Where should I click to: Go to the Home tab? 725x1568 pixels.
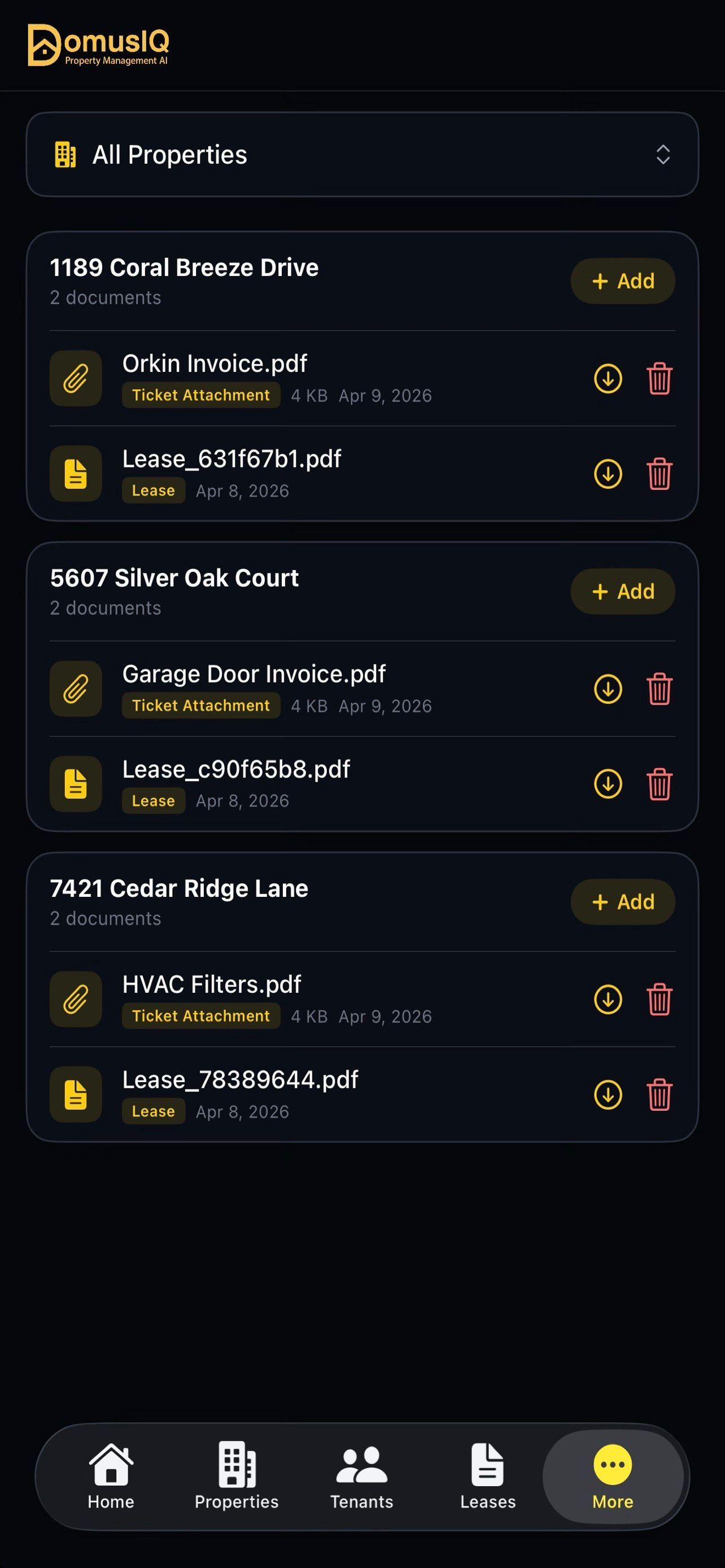tap(111, 1477)
